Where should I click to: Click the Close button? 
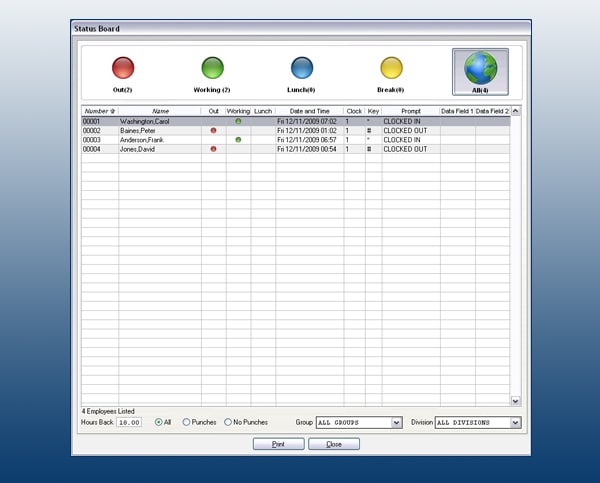[x=334, y=444]
